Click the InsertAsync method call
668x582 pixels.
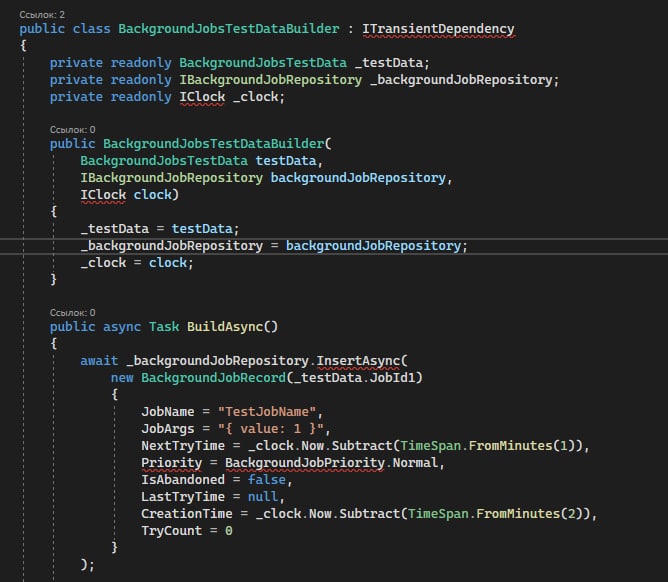click(358, 361)
